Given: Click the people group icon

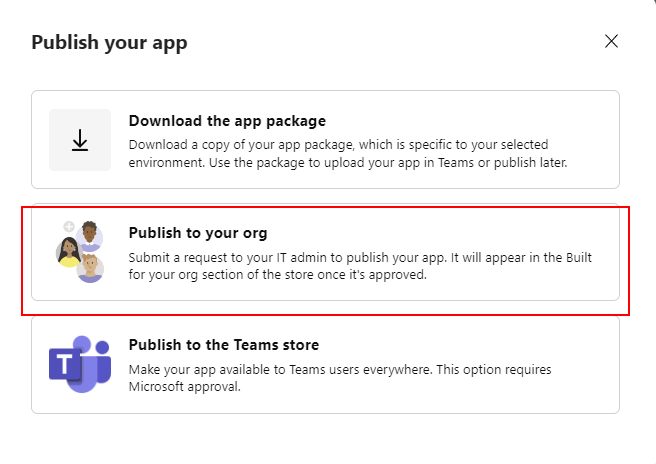Looking at the screenshot, I should (x=80, y=251).
